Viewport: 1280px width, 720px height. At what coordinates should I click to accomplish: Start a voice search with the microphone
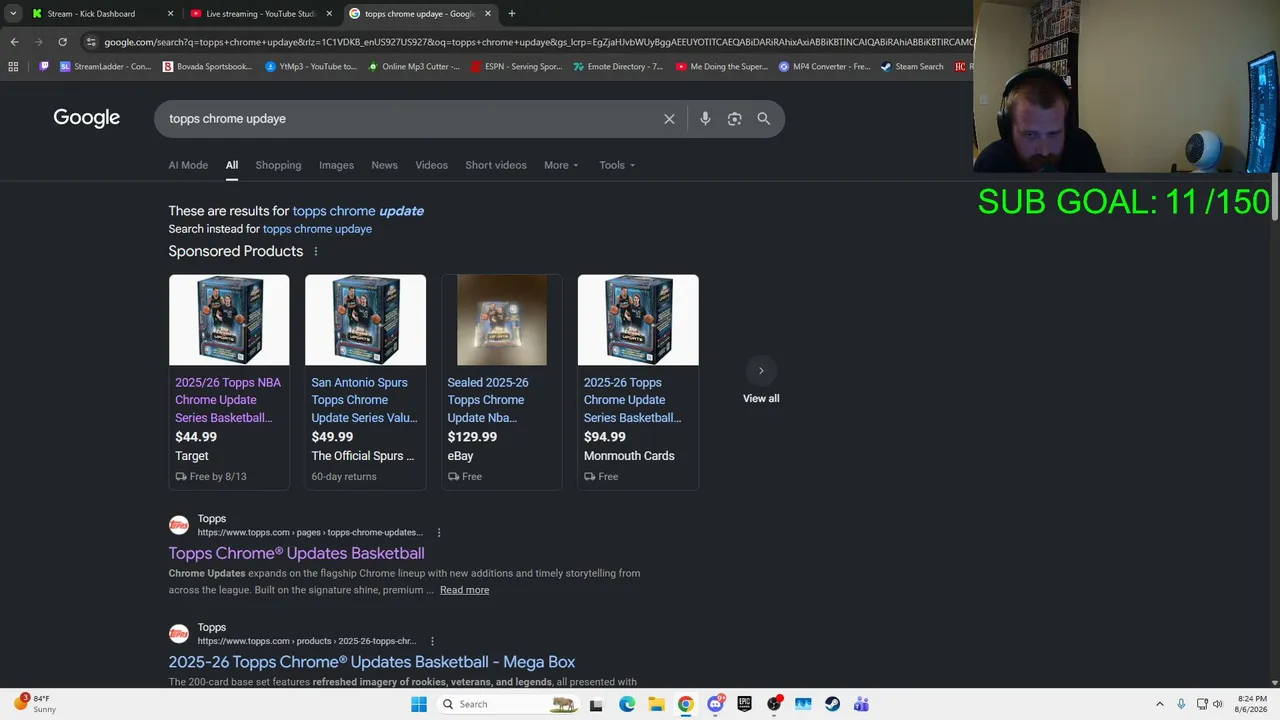coord(705,119)
